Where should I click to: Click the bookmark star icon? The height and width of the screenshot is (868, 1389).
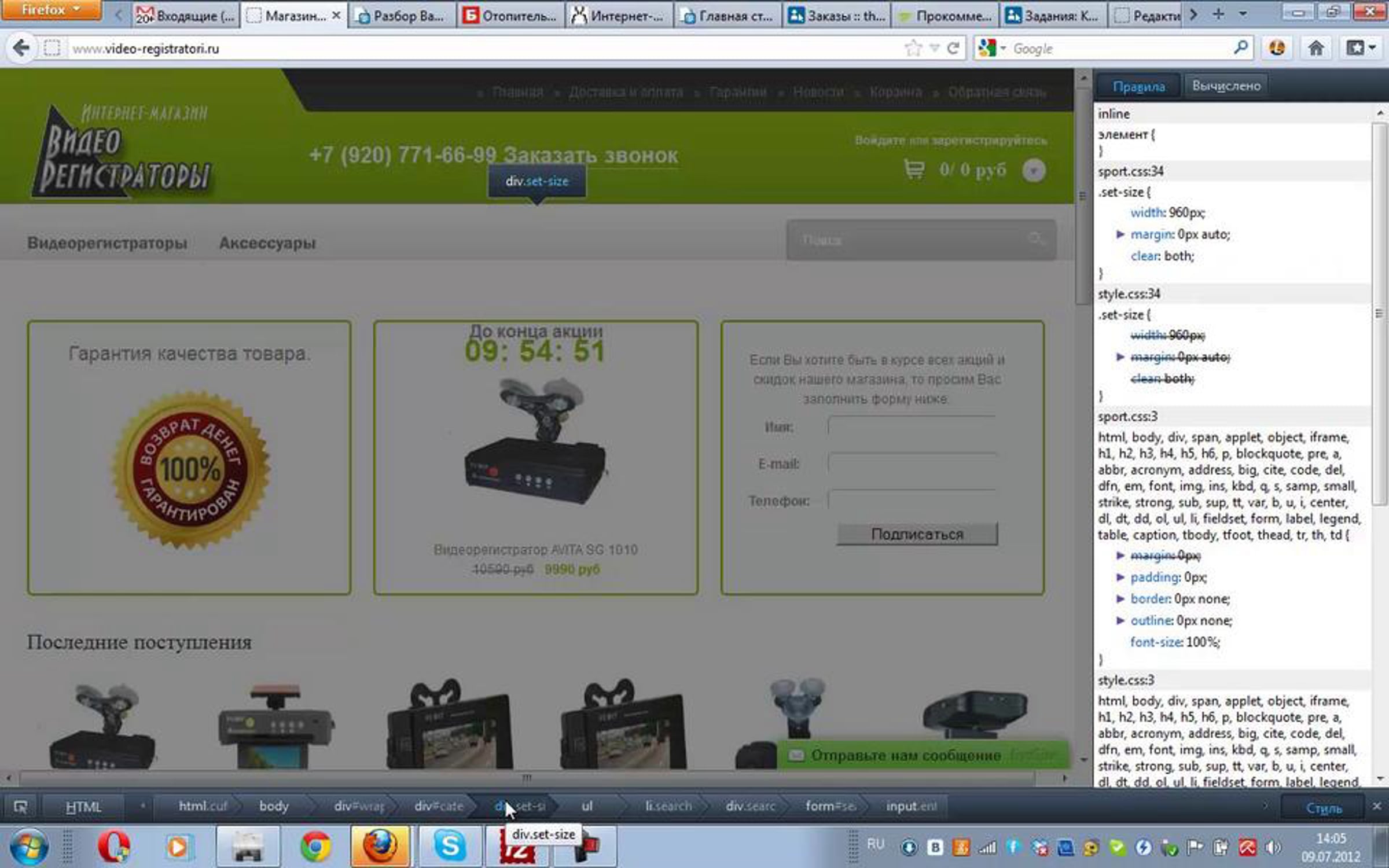point(913,49)
